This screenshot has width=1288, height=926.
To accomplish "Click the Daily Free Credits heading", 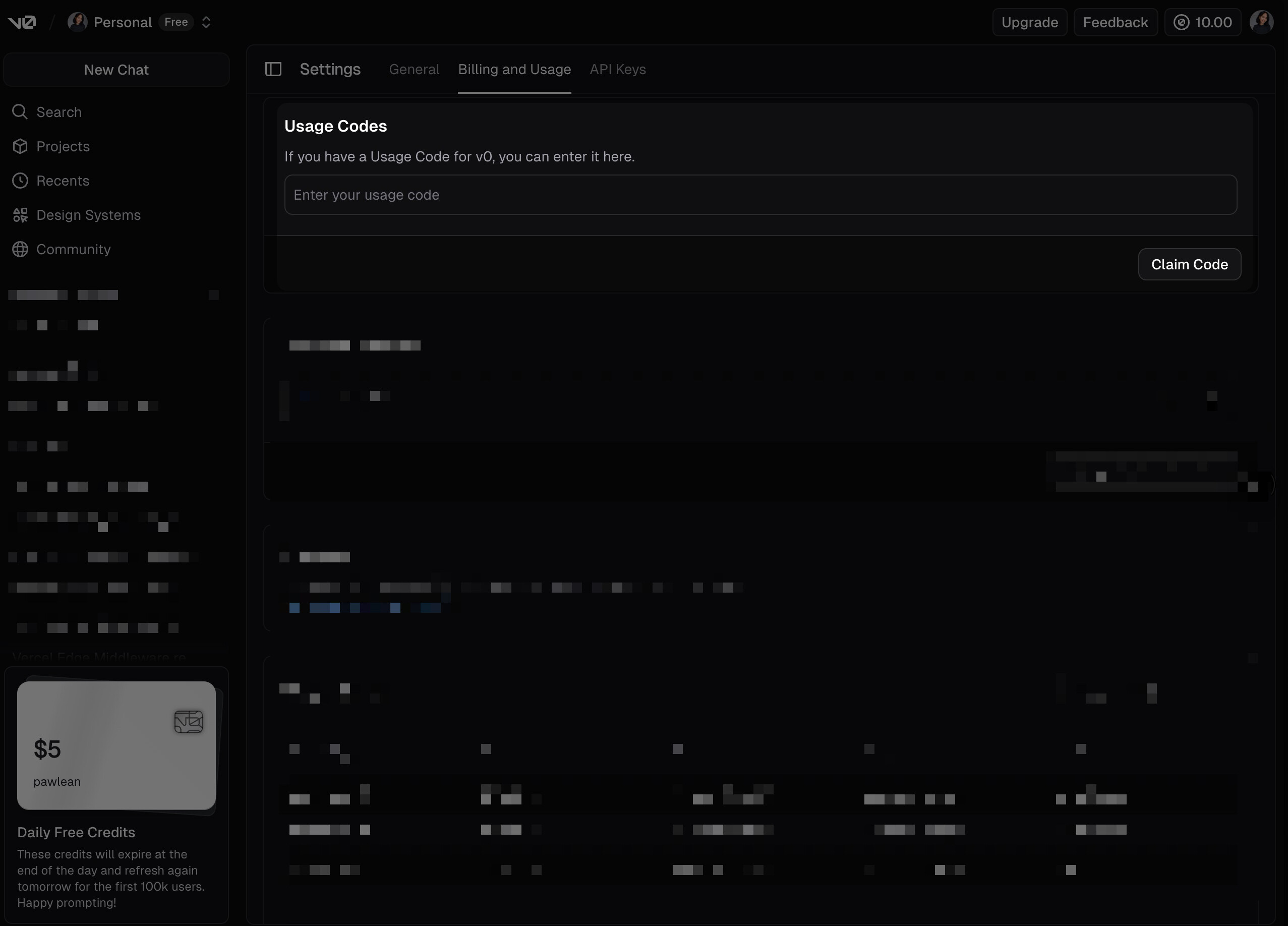I will pos(76,832).
